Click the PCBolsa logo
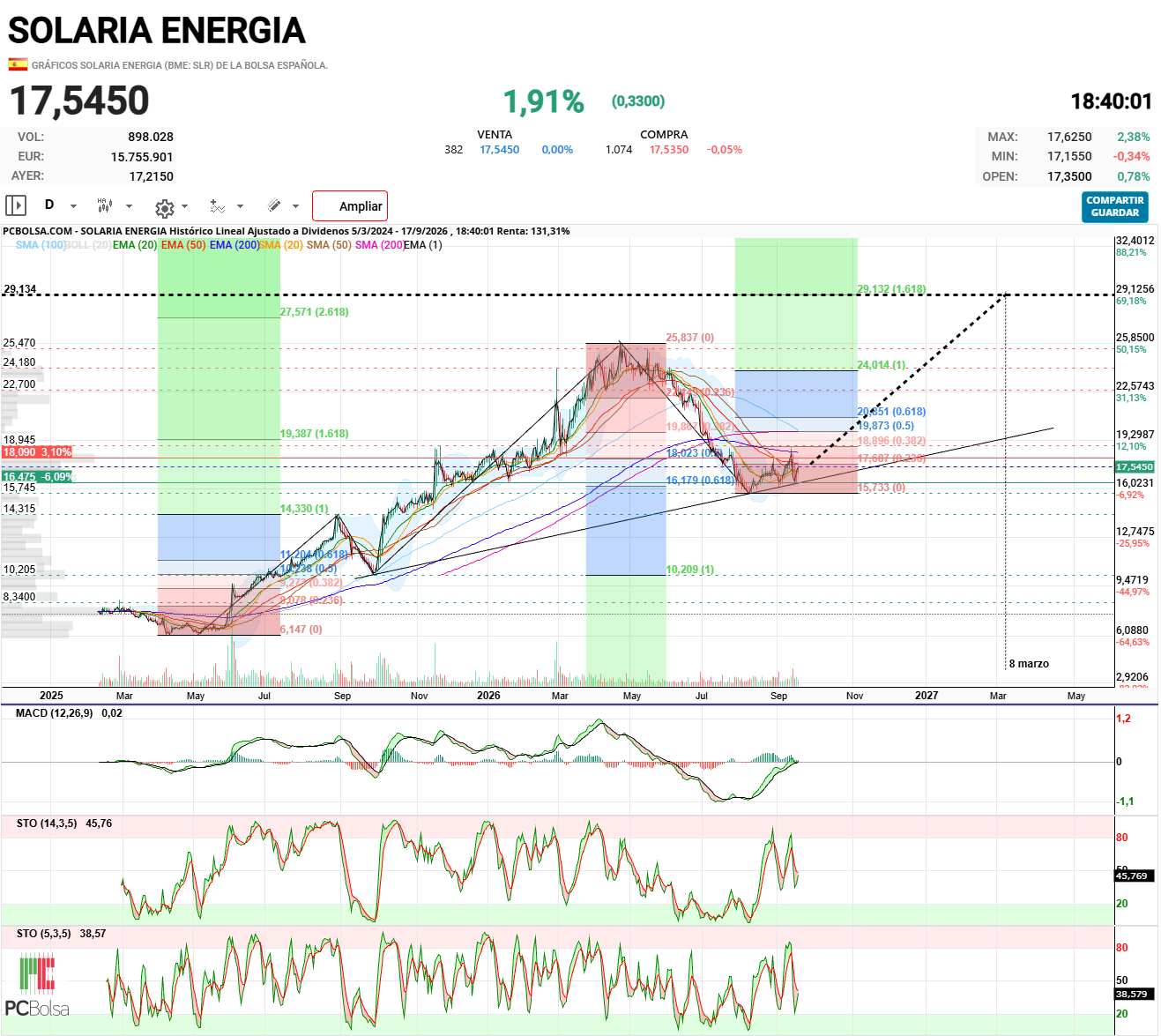This screenshot has height=1036, width=1161. [x=37, y=985]
